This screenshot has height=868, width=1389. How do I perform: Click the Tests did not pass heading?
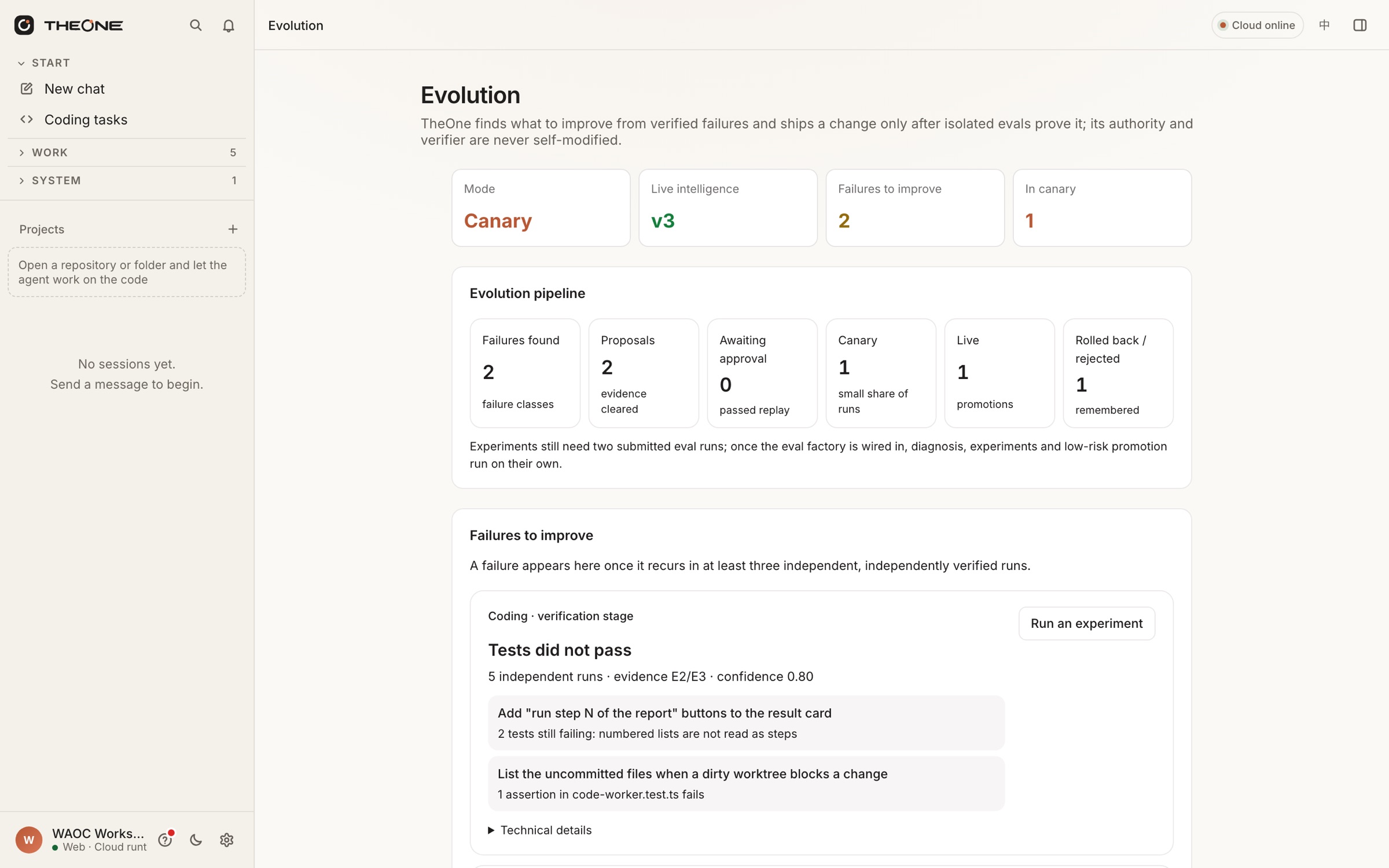(x=560, y=650)
